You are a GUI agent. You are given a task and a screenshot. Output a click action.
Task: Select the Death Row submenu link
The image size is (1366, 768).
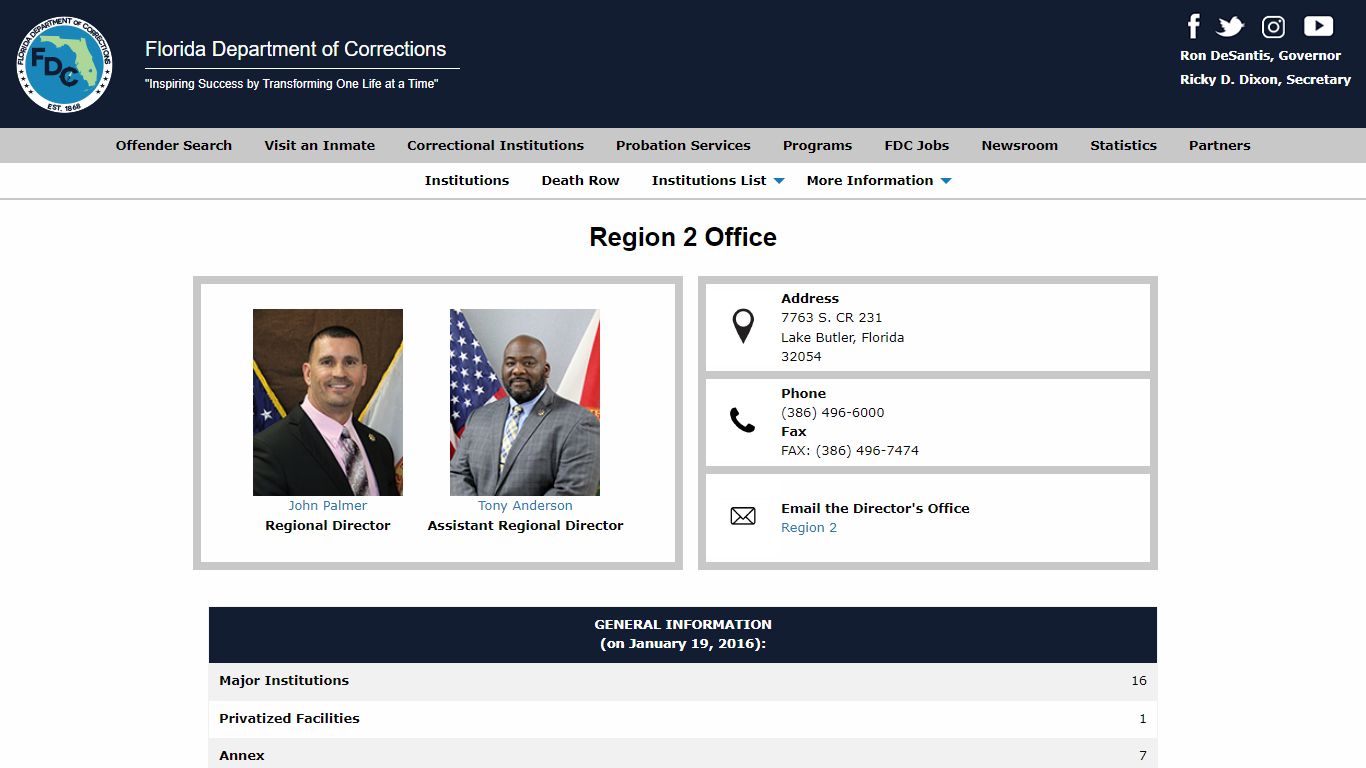tap(580, 180)
